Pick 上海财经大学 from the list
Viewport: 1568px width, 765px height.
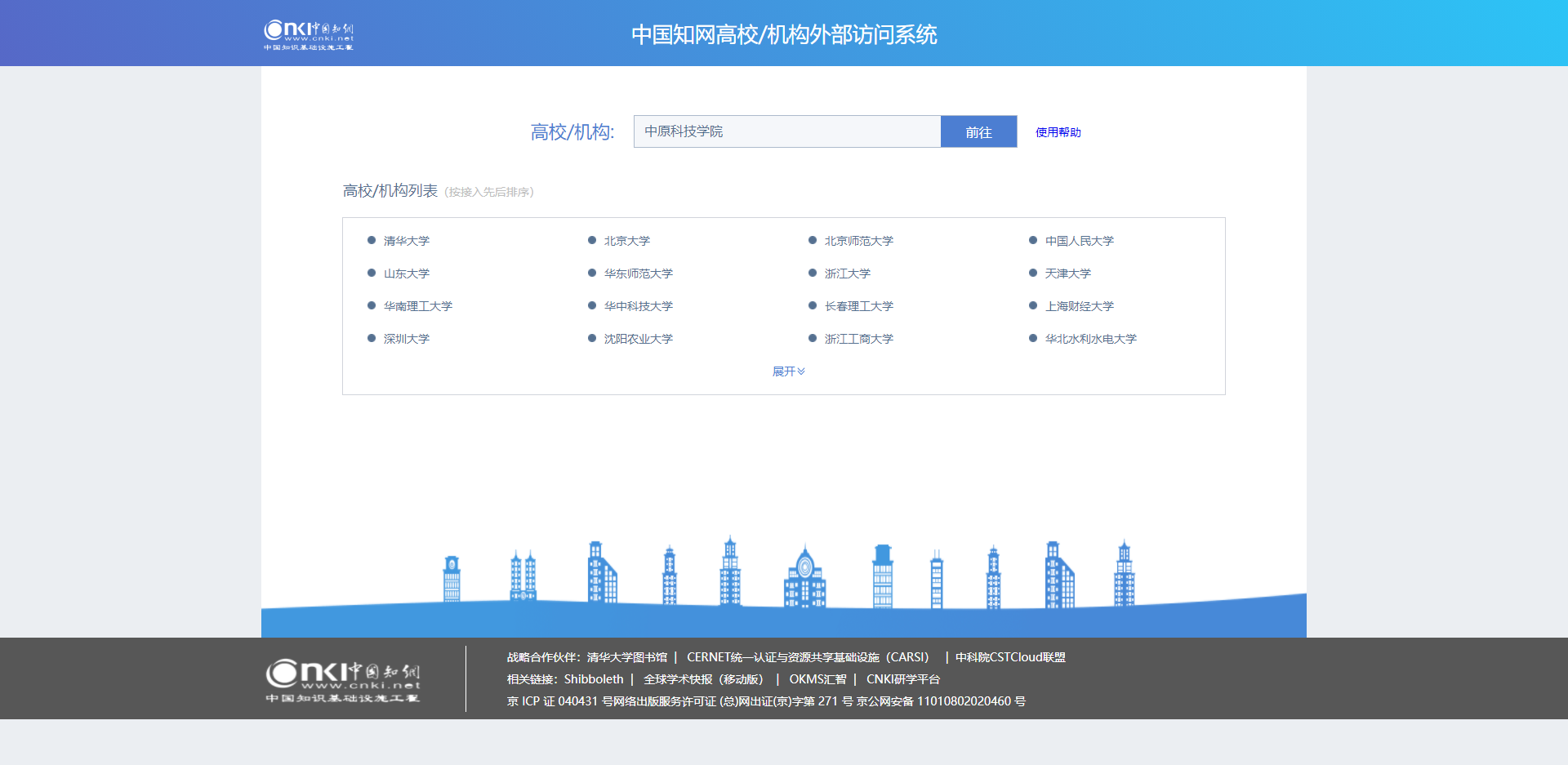click(1079, 306)
